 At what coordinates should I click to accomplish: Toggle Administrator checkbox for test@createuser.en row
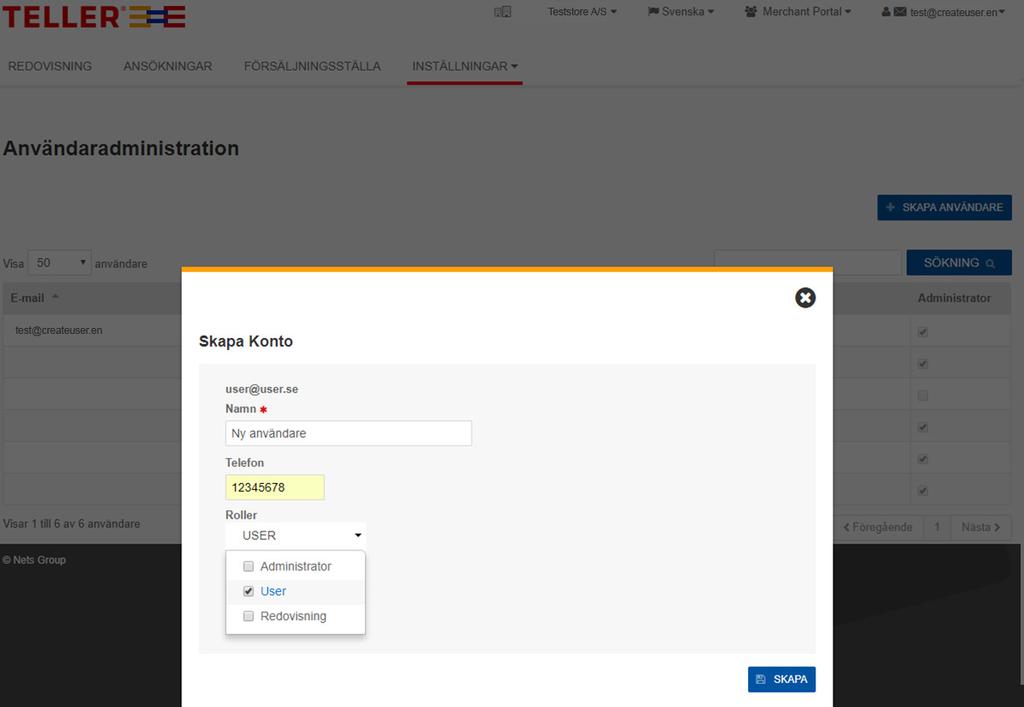922,332
